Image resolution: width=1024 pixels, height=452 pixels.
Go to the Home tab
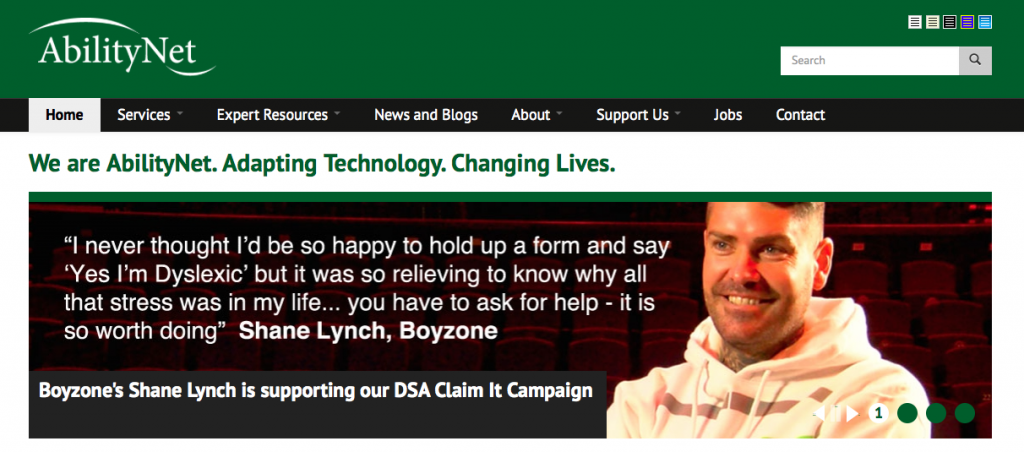click(65, 115)
